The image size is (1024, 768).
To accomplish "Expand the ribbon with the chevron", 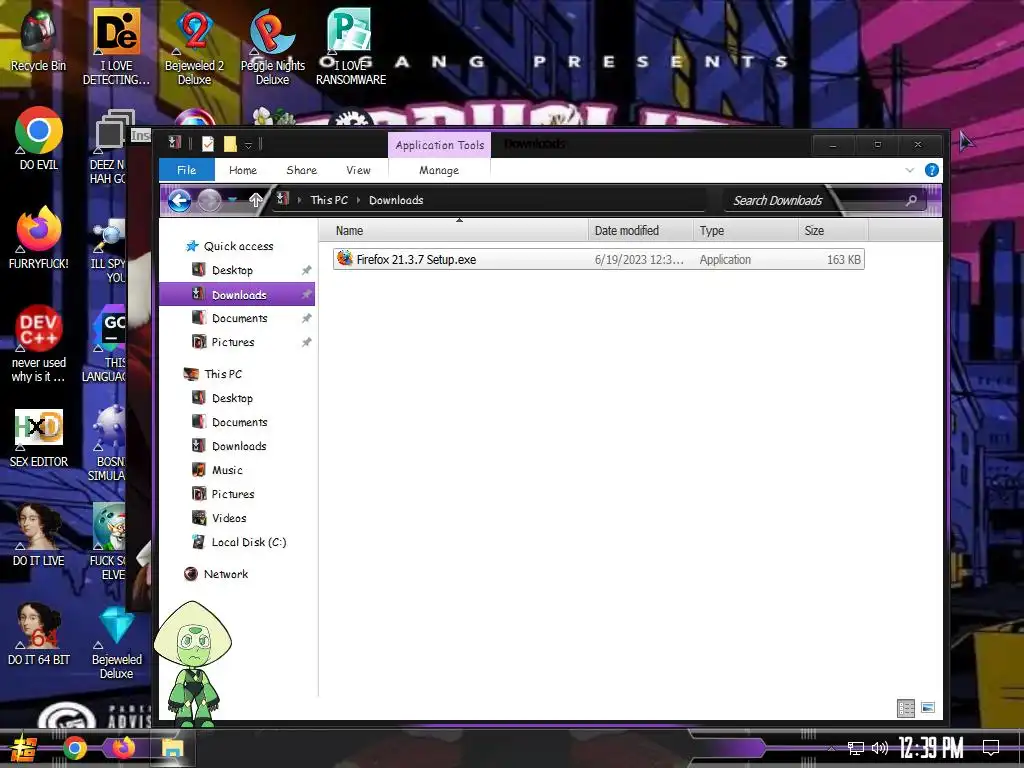I will point(910,170).
